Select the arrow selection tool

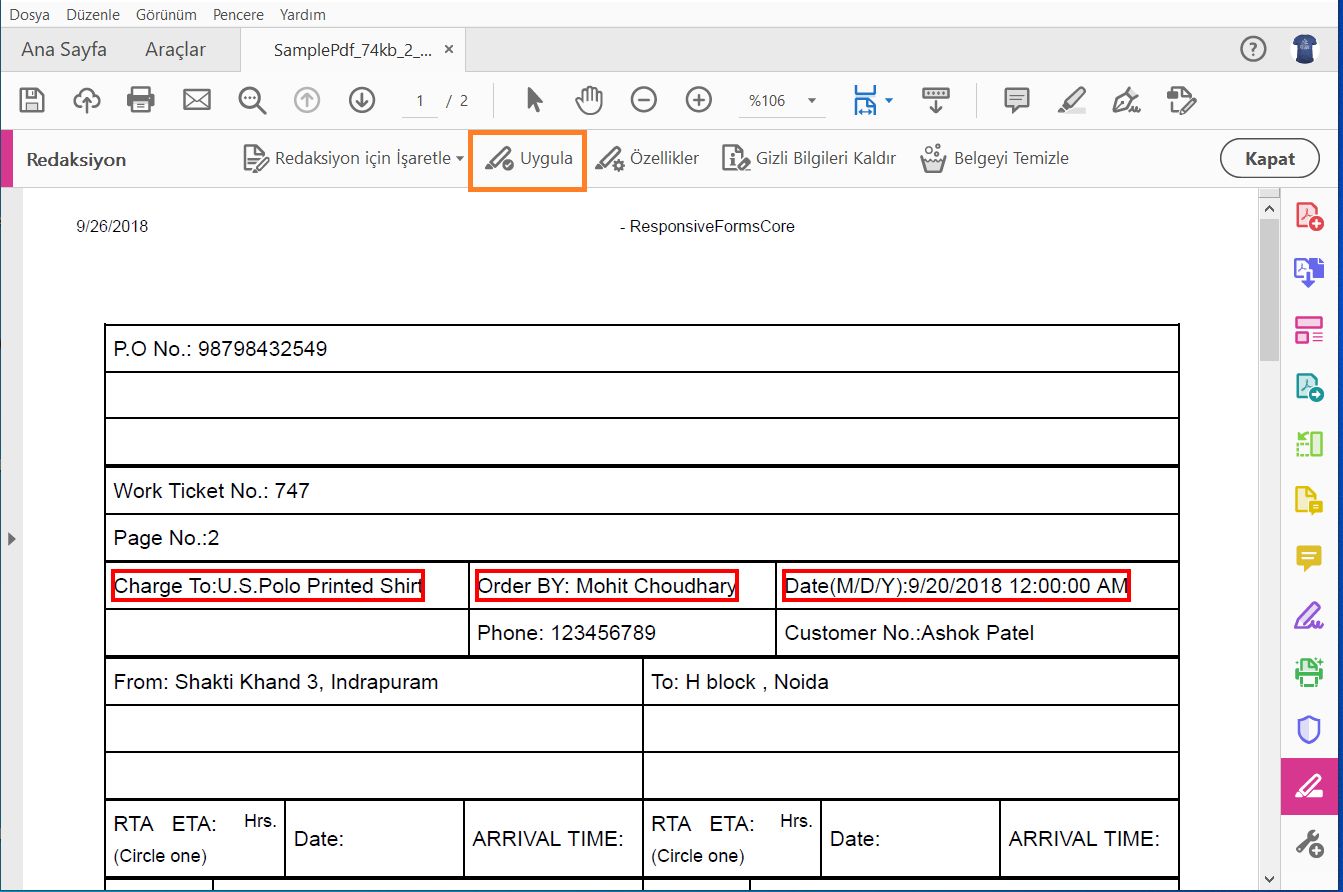[535, 100]
